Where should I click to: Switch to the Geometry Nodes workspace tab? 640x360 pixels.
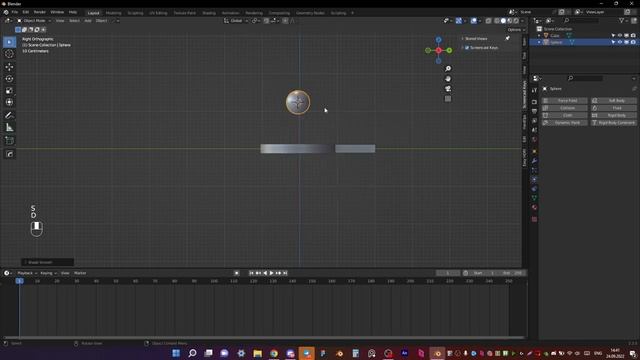point(310,13)
